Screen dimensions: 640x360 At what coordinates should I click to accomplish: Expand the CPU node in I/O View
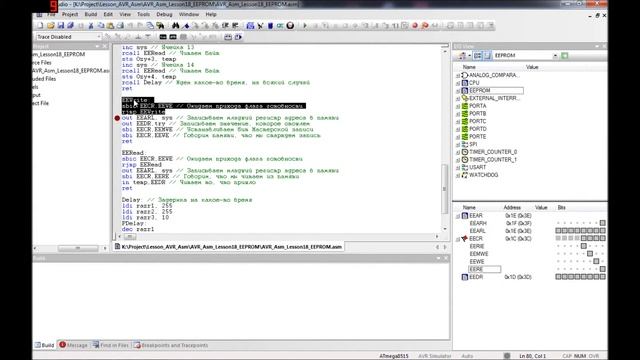(458, 83)
